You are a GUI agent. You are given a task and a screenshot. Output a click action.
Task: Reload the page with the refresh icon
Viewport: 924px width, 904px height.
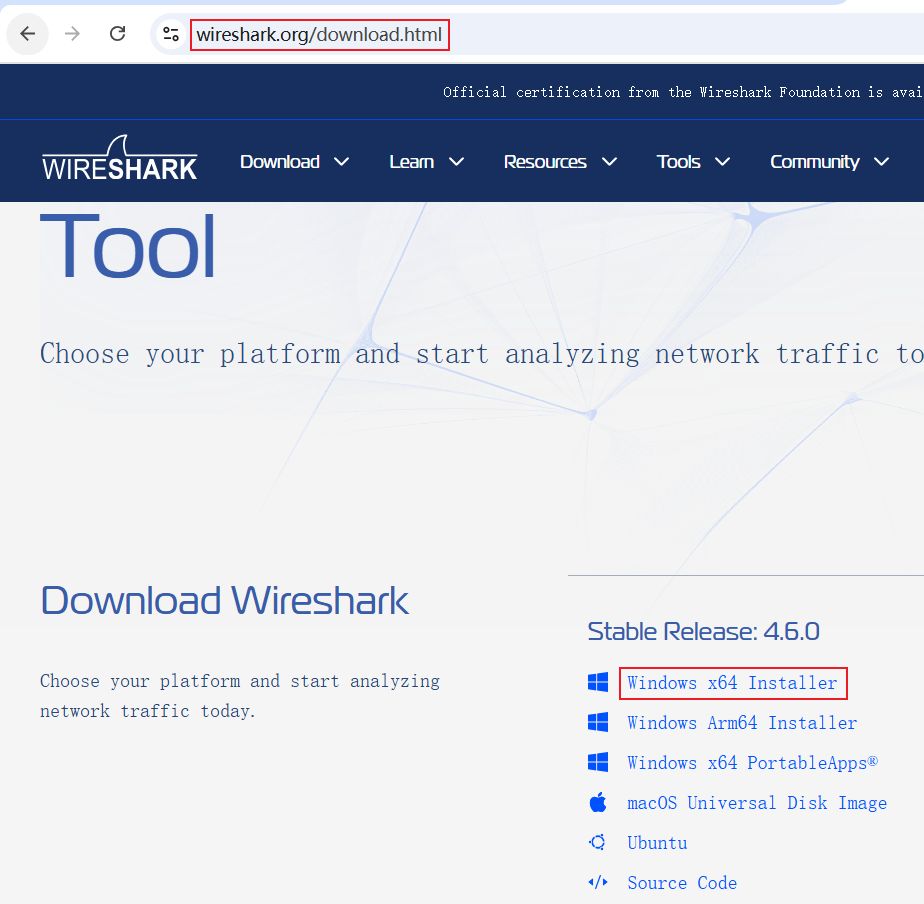point(117,34)
